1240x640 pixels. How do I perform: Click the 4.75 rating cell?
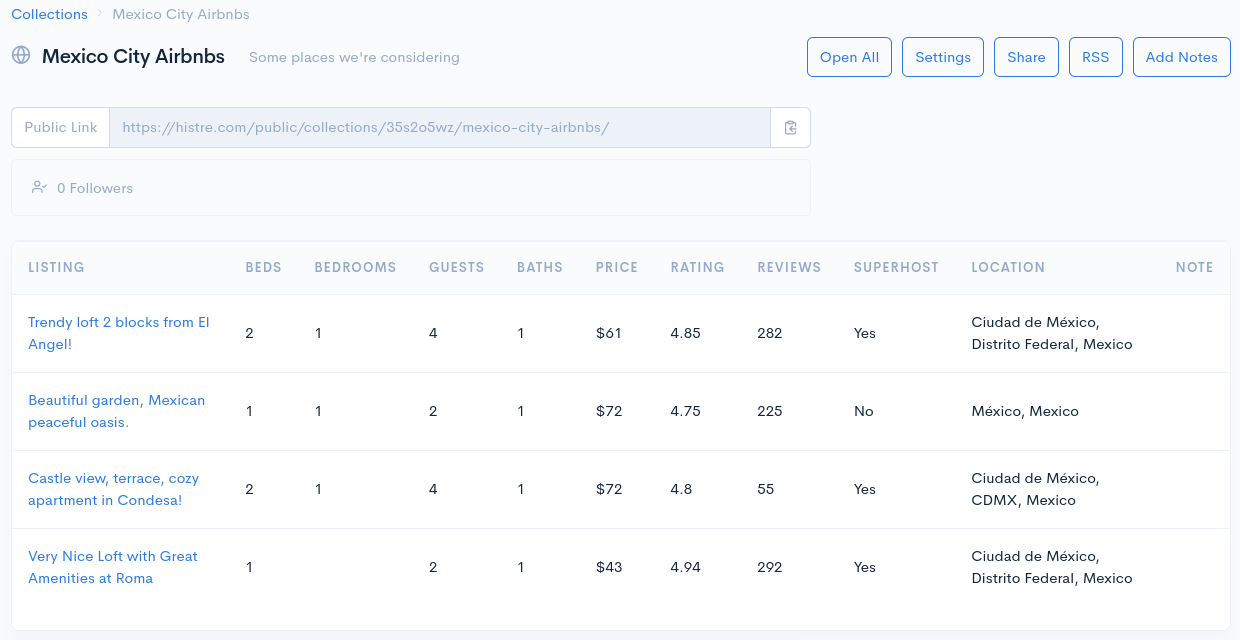click(685, 411)
